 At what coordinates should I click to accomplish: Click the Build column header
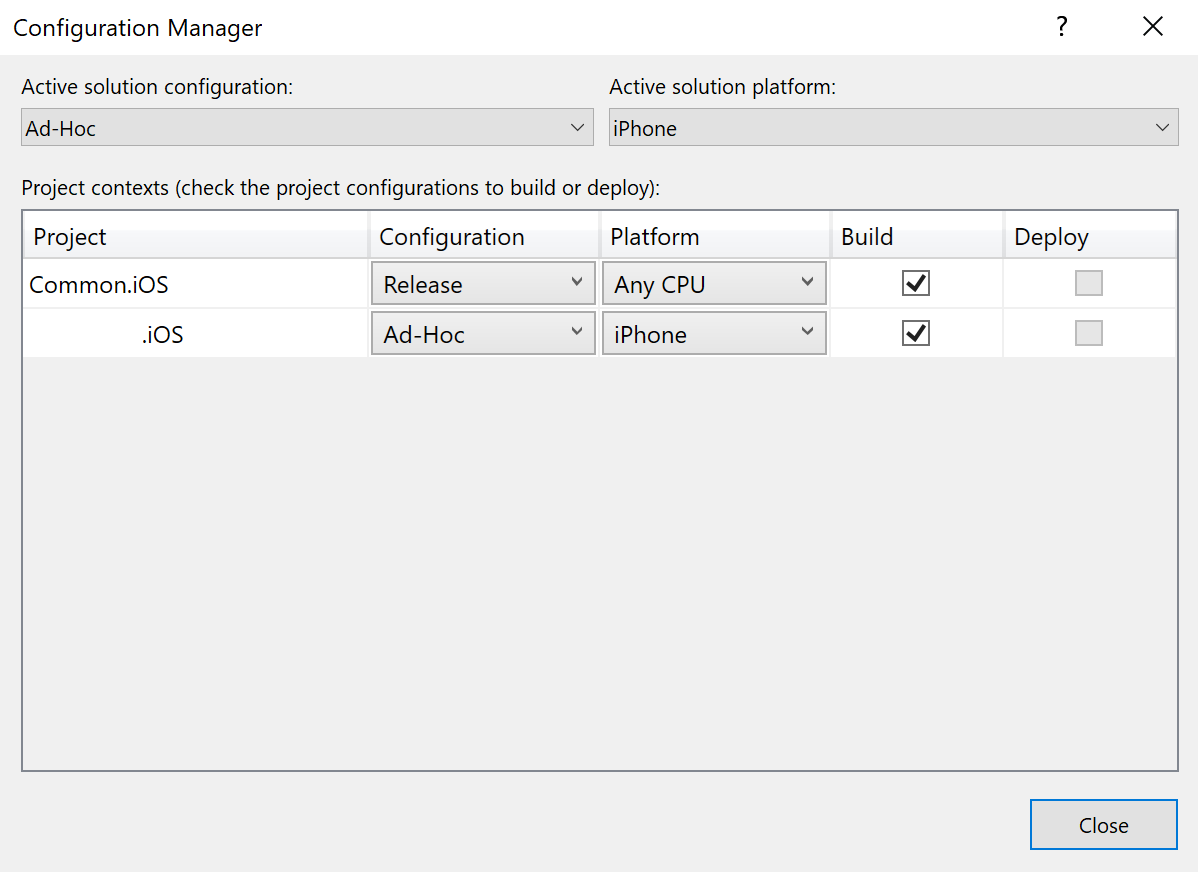click(917, 237)
